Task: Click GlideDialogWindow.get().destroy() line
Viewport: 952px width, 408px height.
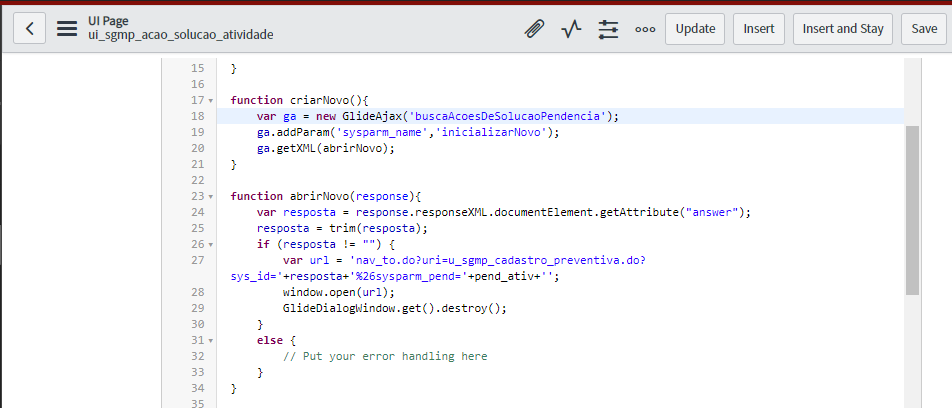Action: click(395, 308)
